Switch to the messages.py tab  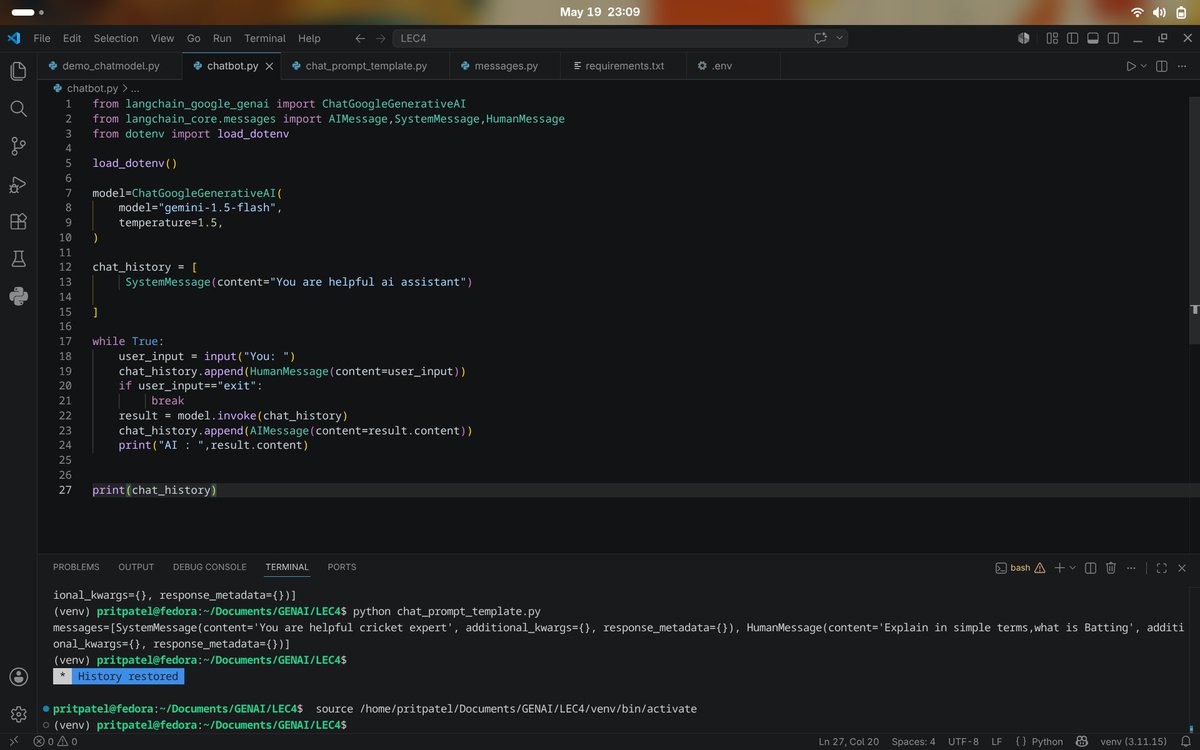click(506, 66)
